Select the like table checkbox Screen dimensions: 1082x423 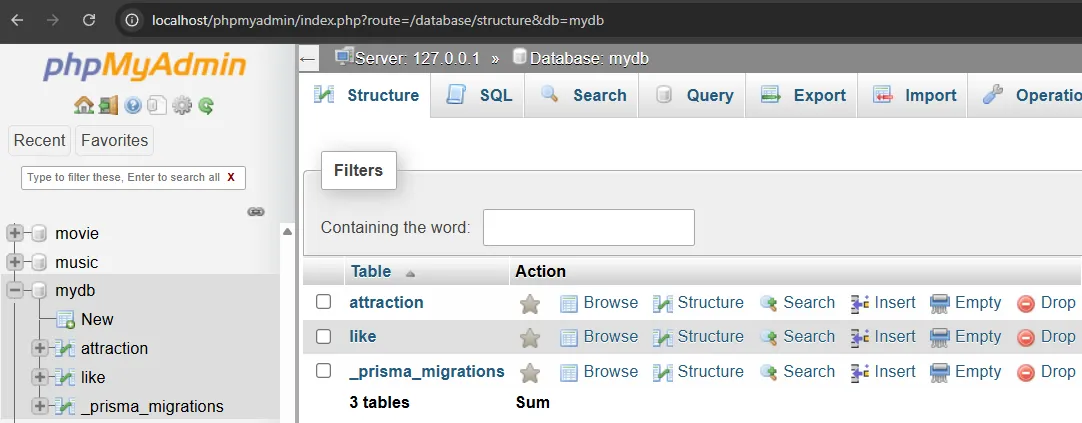323,337
